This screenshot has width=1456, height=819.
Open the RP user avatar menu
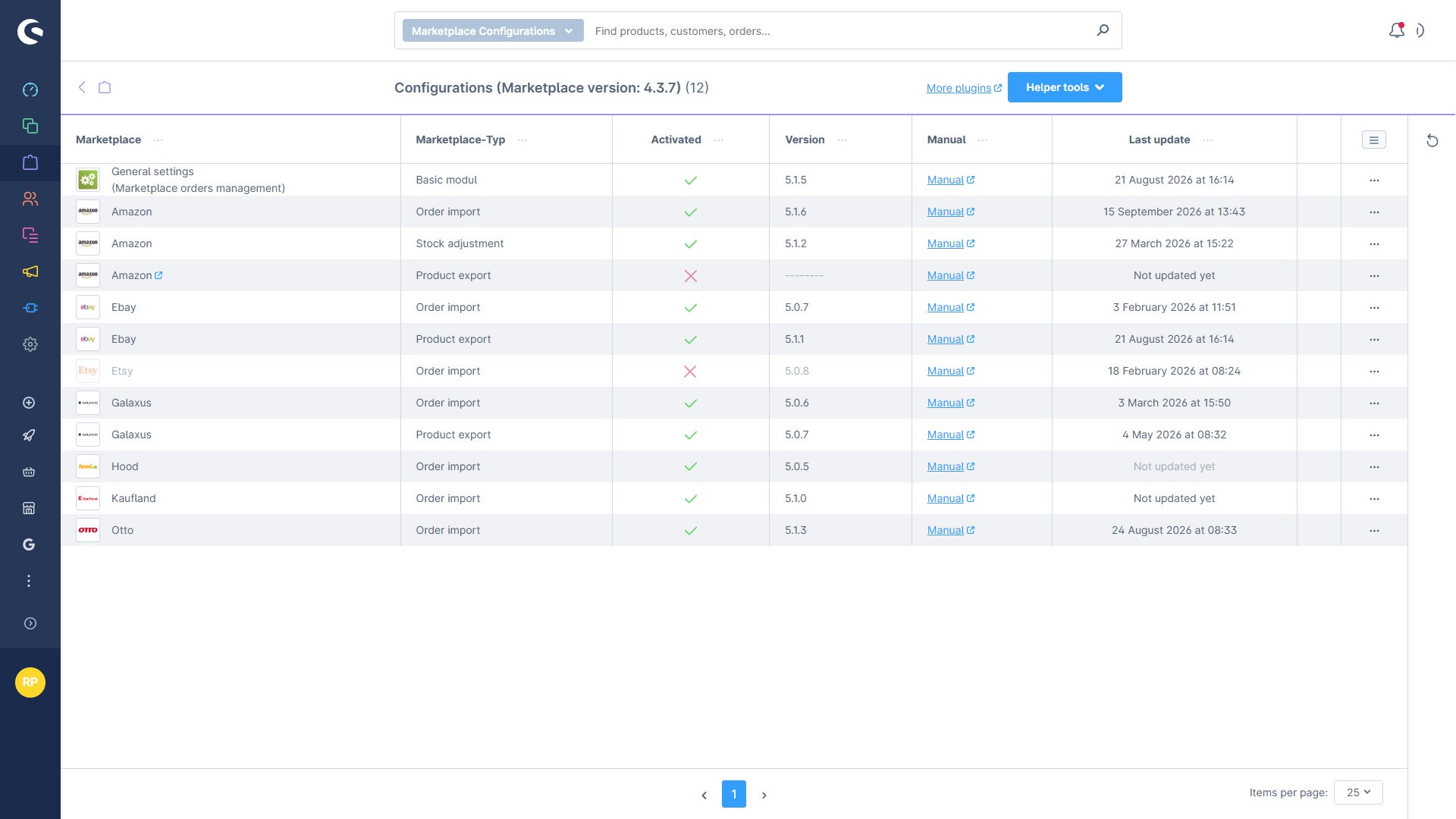coord(30,682)
